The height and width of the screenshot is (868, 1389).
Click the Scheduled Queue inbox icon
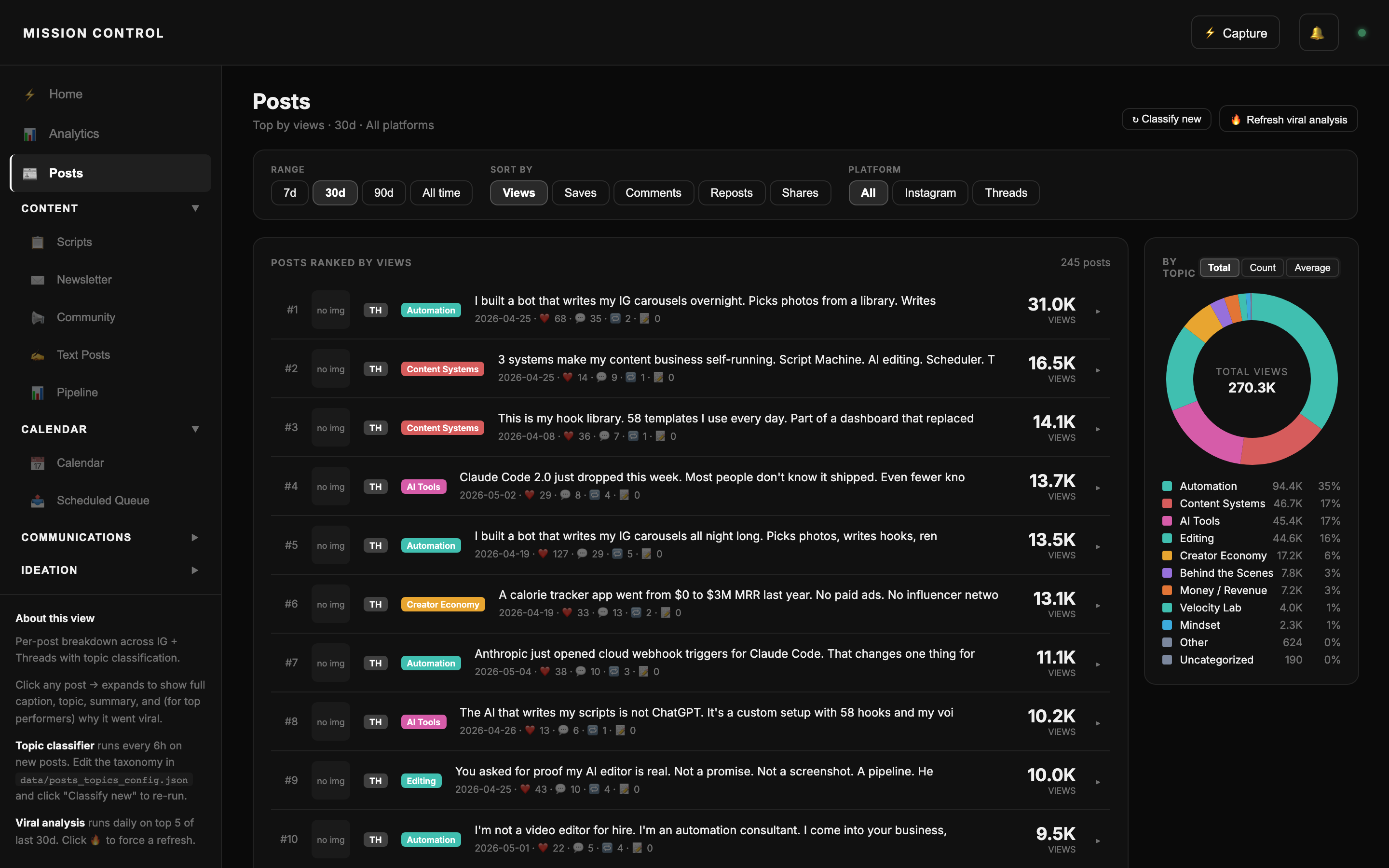coord(38,501)
